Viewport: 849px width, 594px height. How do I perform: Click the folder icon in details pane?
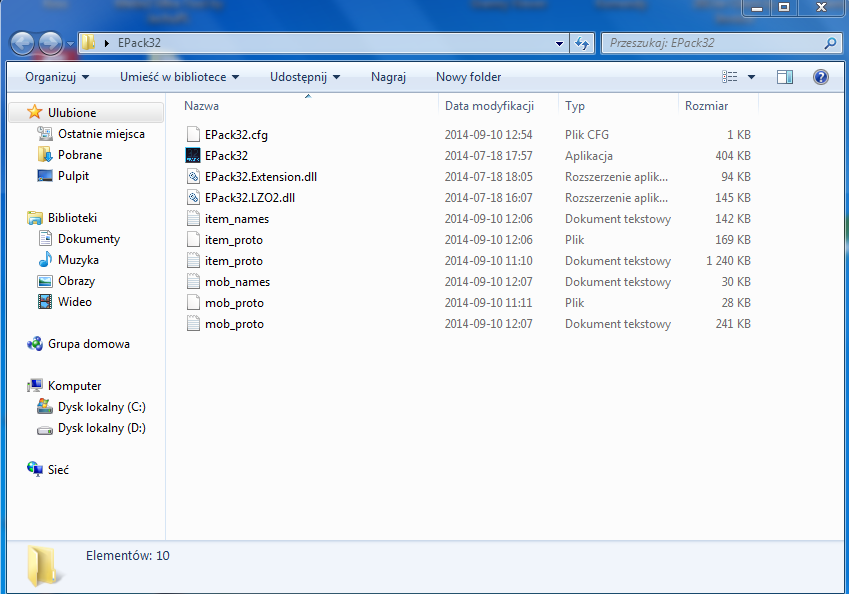[42, 566]
